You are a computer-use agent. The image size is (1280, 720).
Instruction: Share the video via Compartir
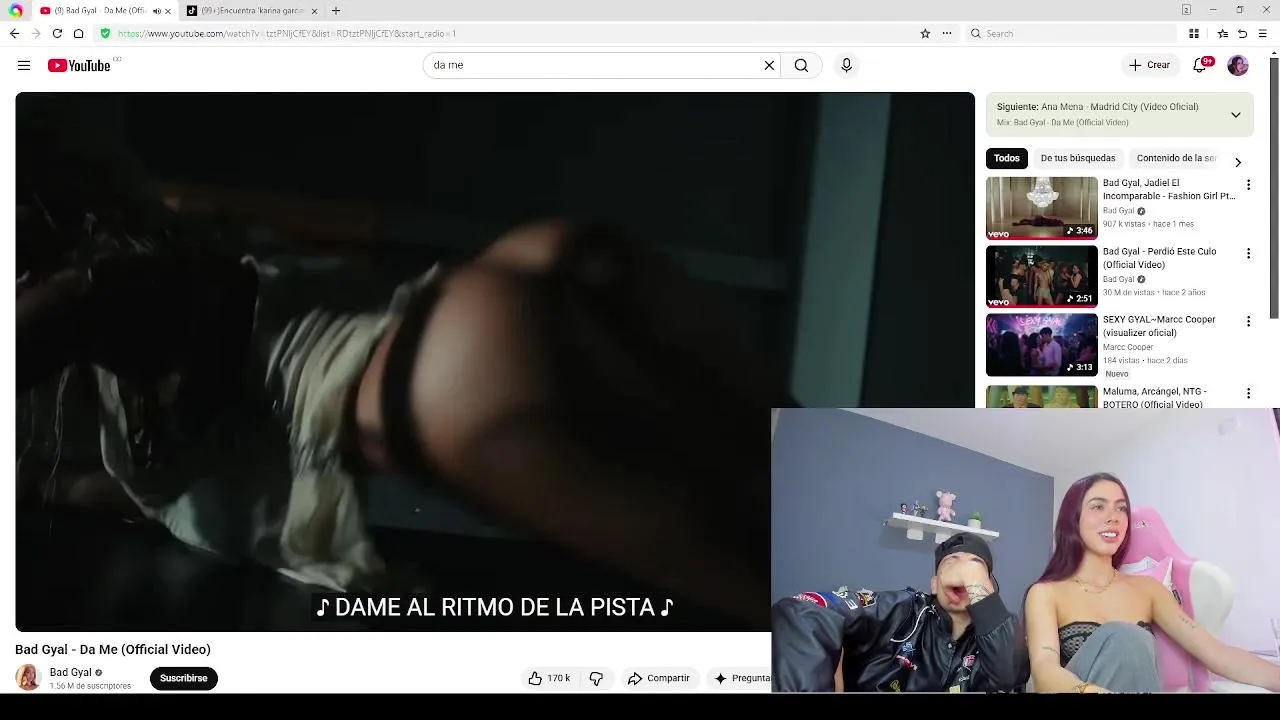click(658, 678)
